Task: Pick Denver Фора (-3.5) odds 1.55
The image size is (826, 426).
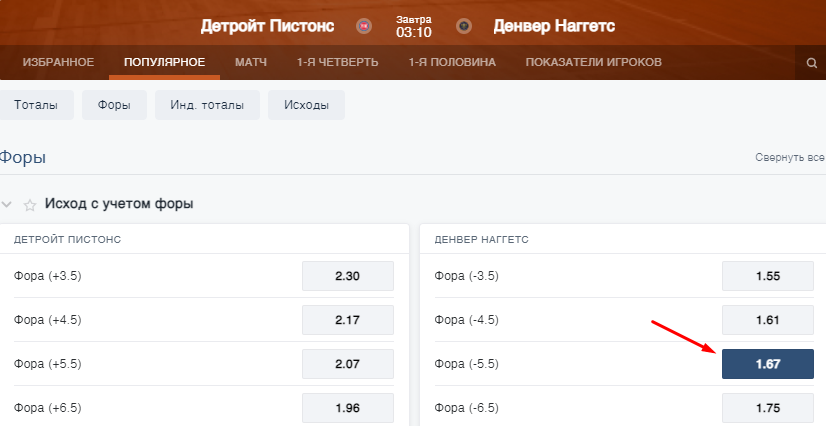Action: pyautogui.click(x=768, y=276)
